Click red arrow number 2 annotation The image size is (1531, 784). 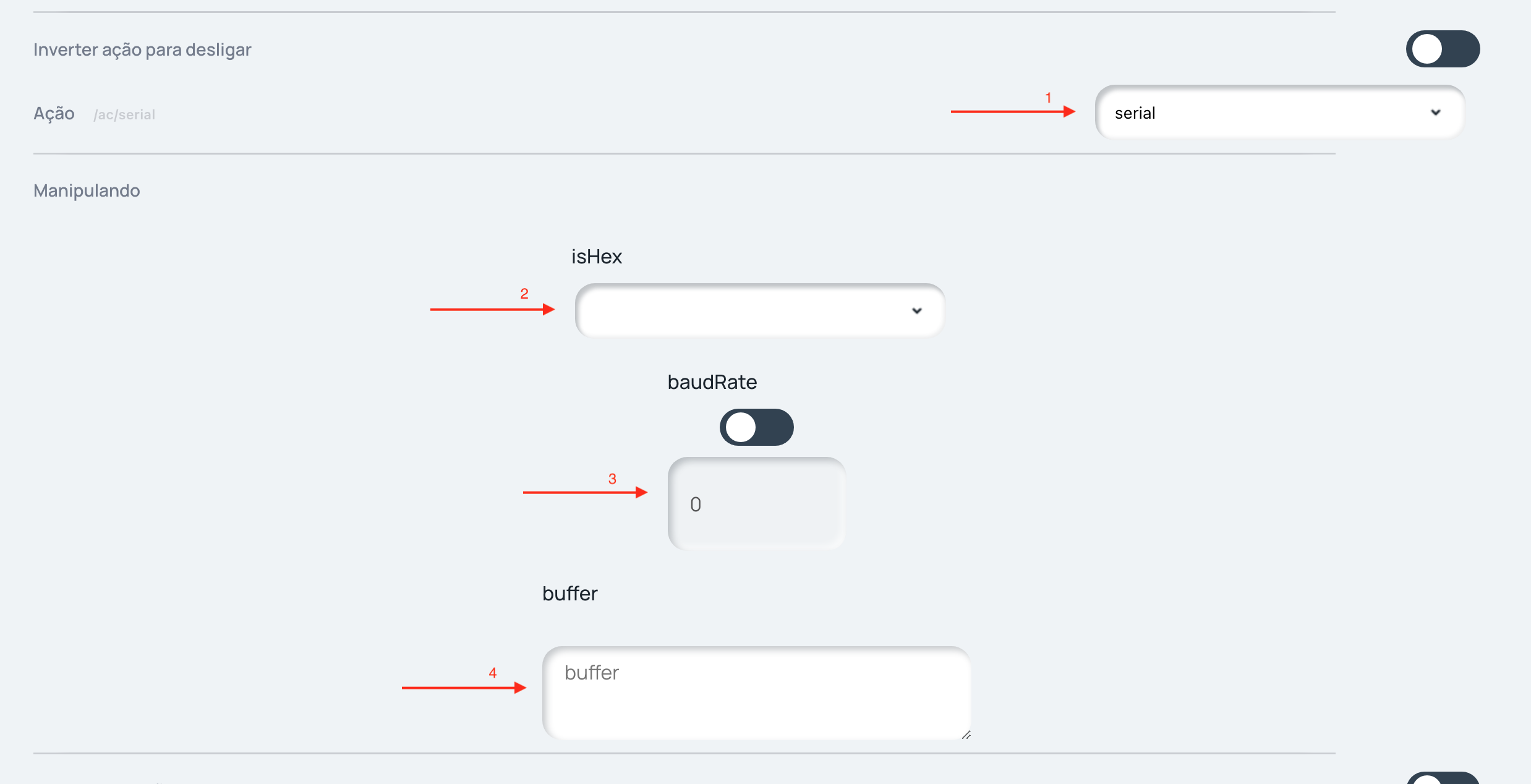(492, 309)
